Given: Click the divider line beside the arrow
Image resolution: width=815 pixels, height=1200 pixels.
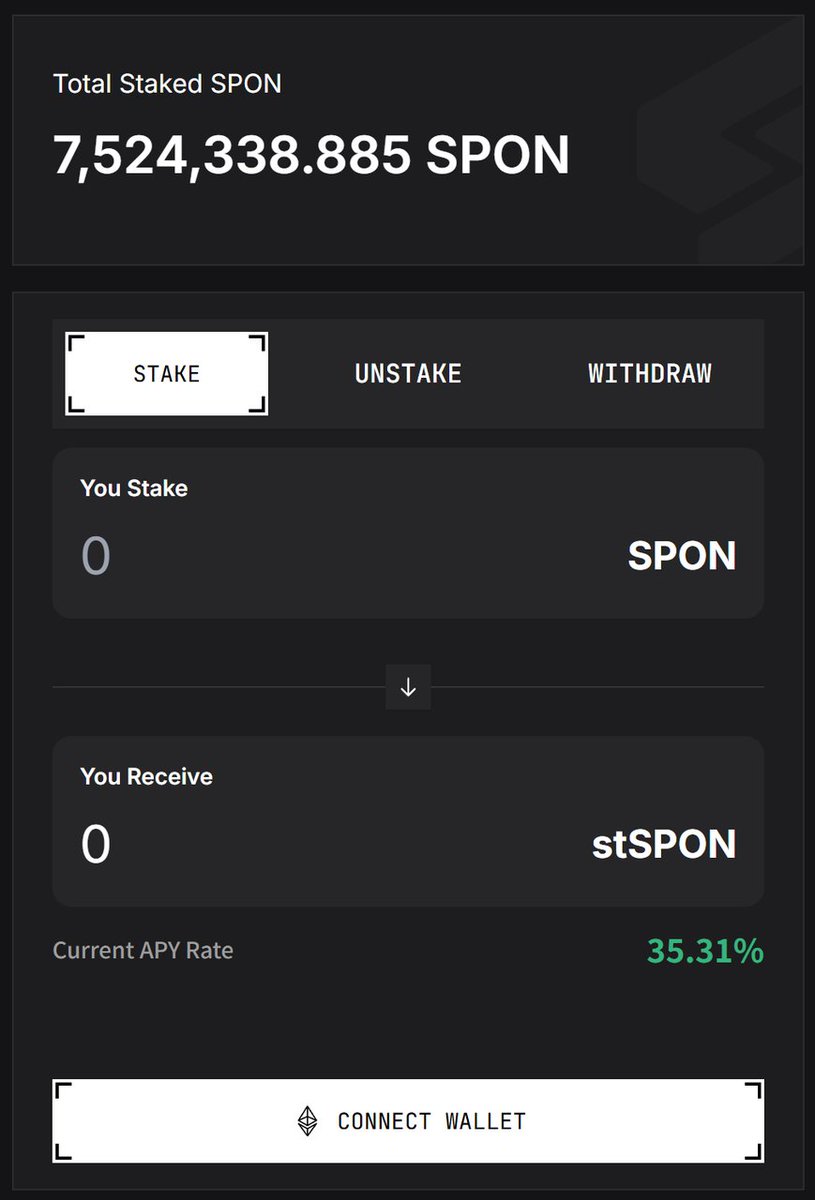Looking at the screenshot, I should (219, 687).
